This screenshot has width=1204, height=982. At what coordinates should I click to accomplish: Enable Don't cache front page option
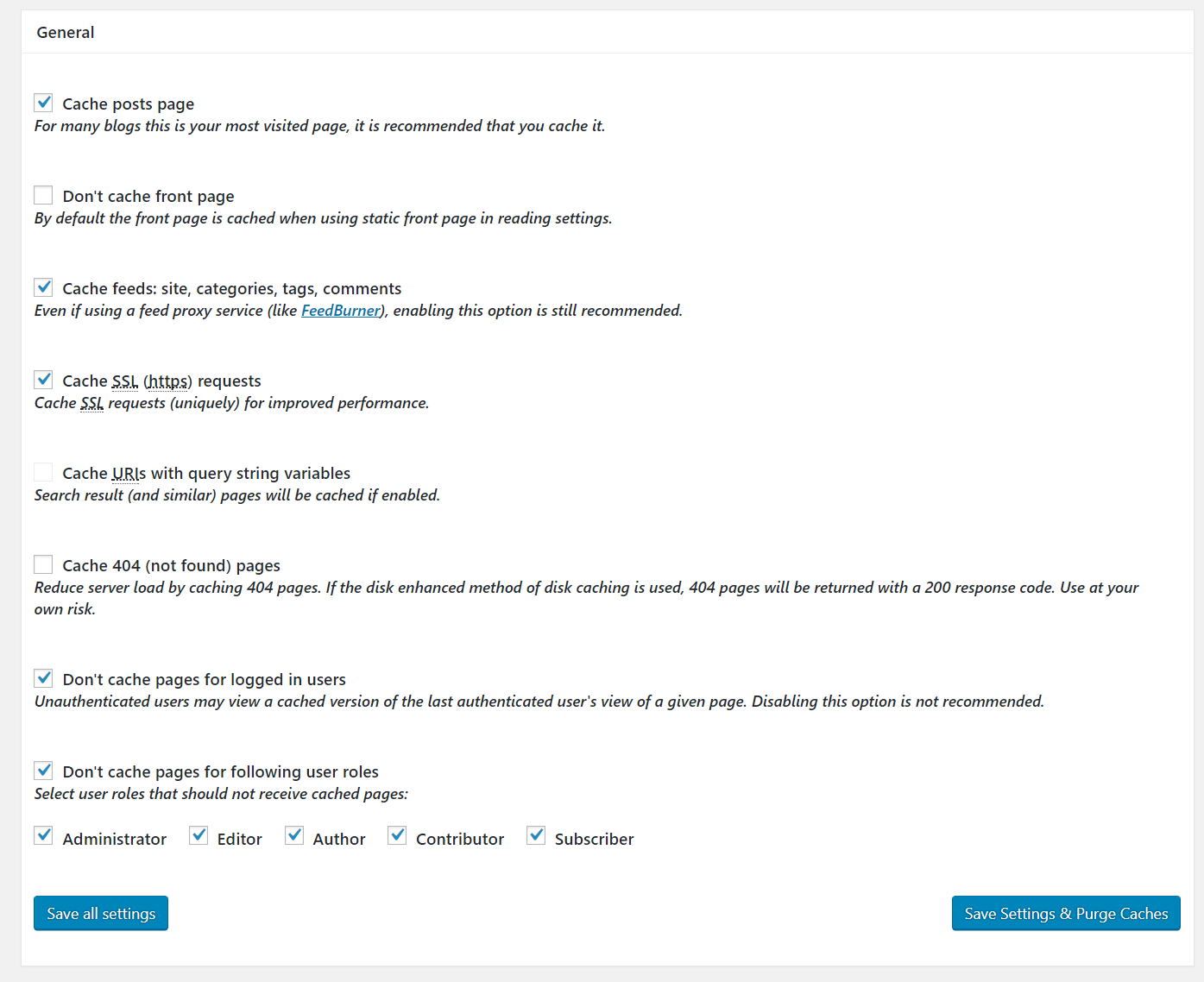[43, 195]
